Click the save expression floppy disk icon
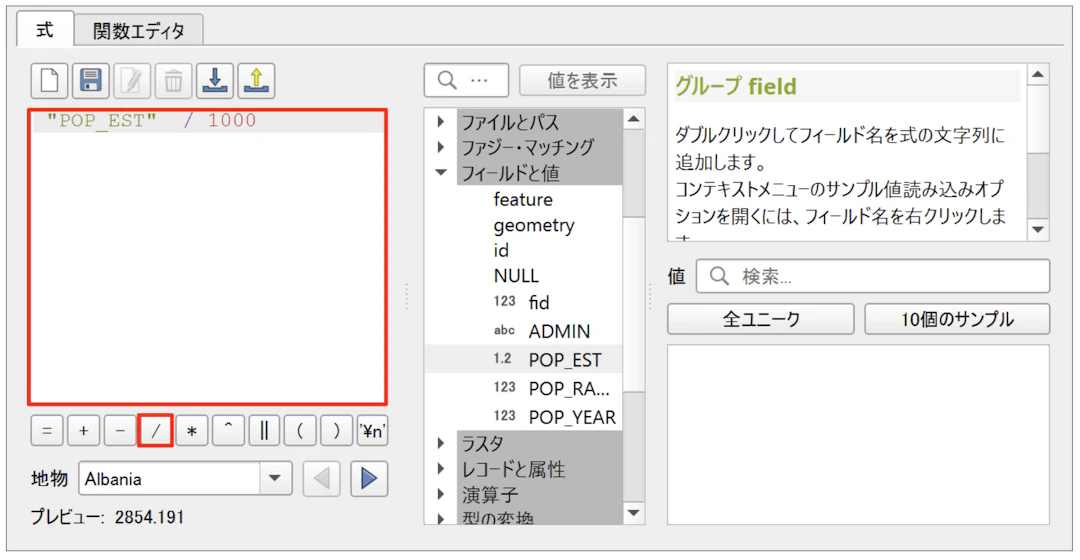Screen dimensions: 1080x560 91,81
